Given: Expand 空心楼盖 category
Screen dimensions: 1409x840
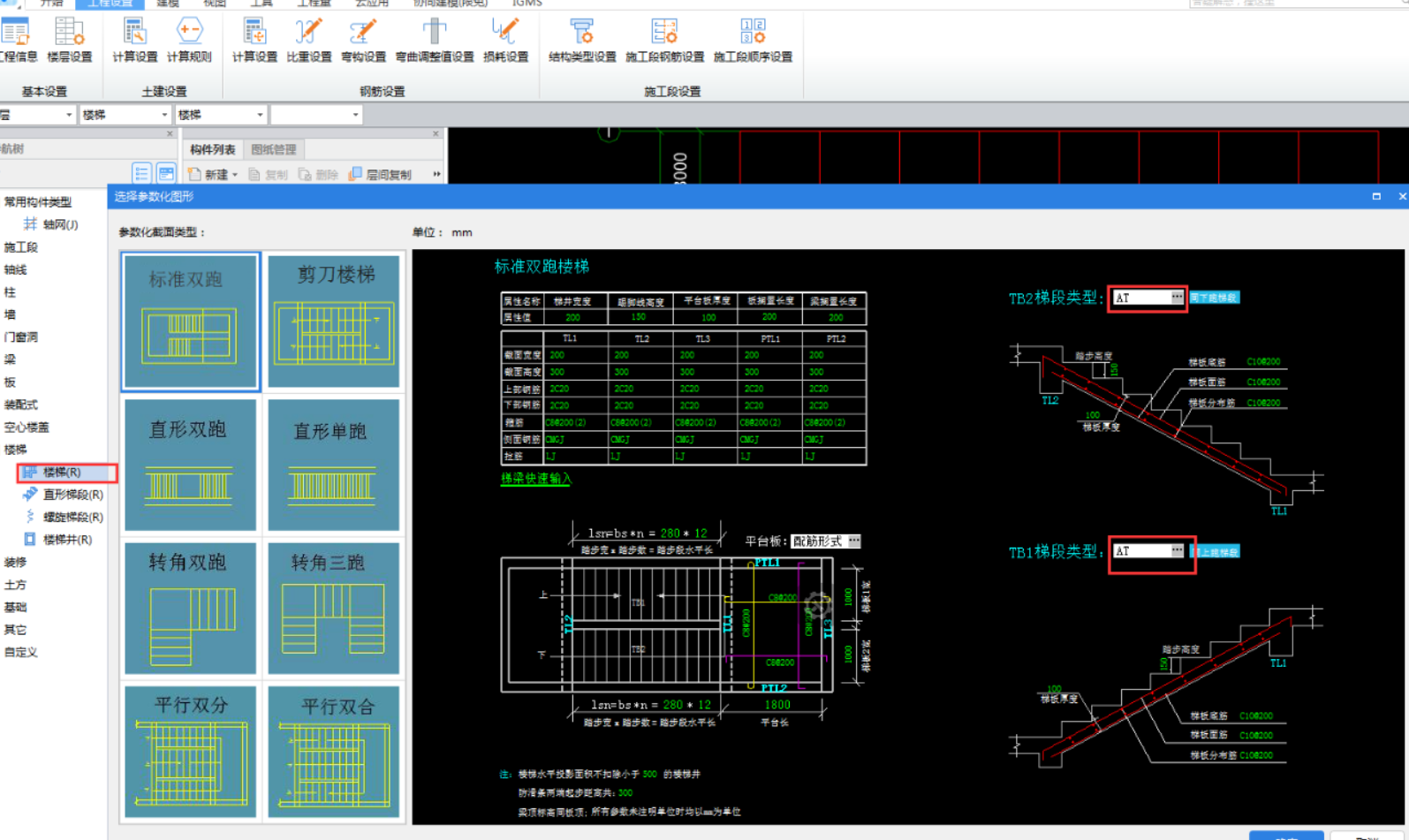Looking at the screenshot, I should point(26,428).
